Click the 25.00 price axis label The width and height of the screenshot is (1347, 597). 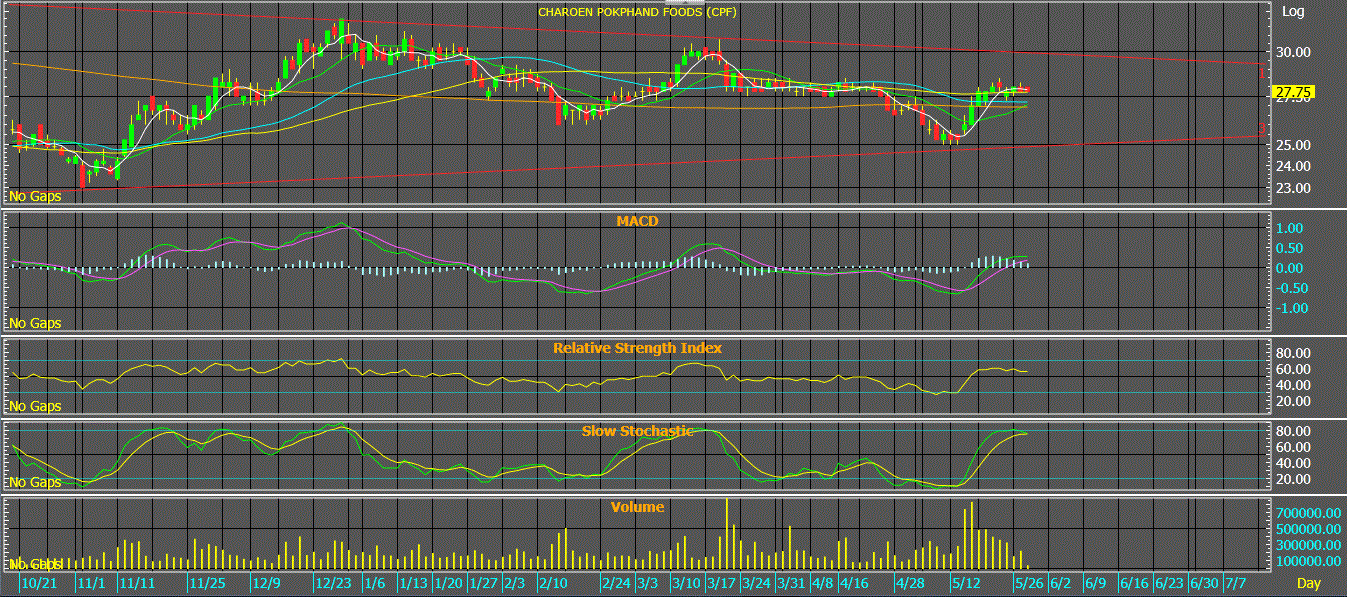(x=1293, y=145)
